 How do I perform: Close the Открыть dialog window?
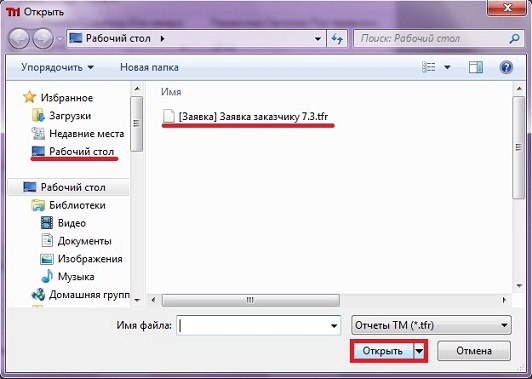click(x=507, y=7)
